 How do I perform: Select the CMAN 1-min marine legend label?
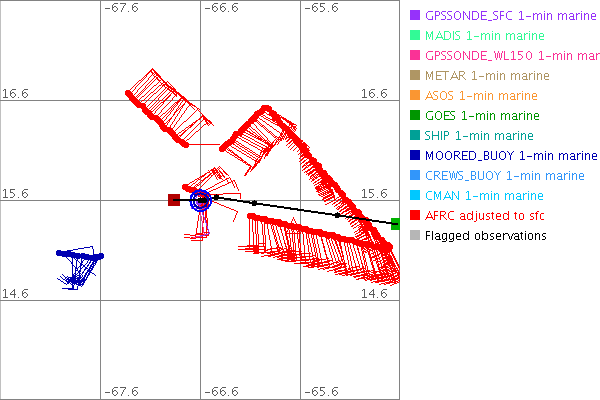click(484, 196)
